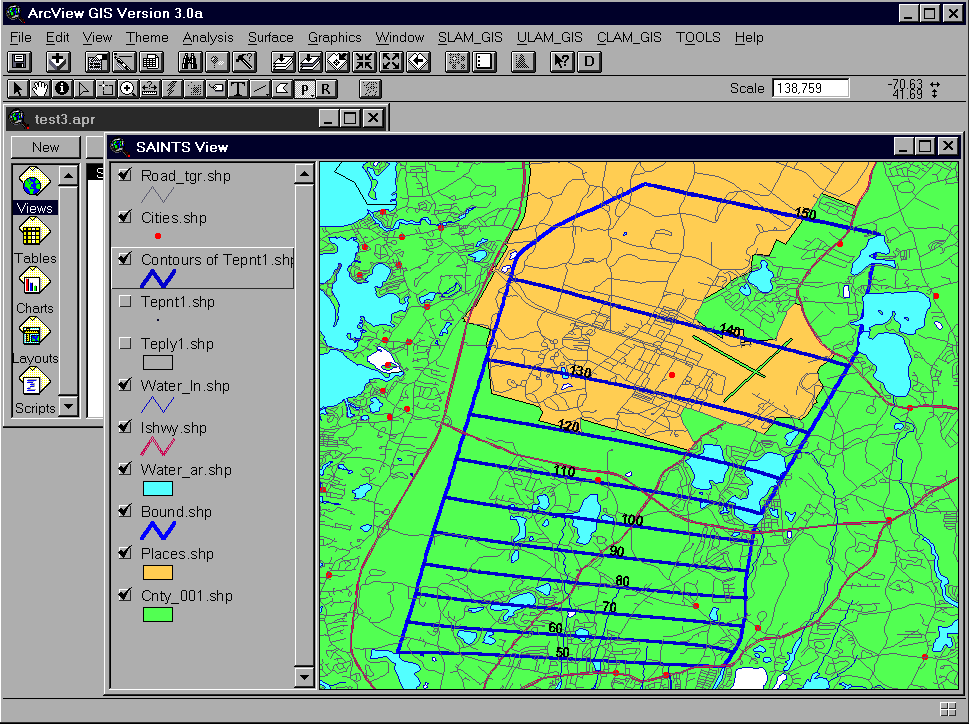Select the Hot Link lightning tool

(x=171, y=89)
